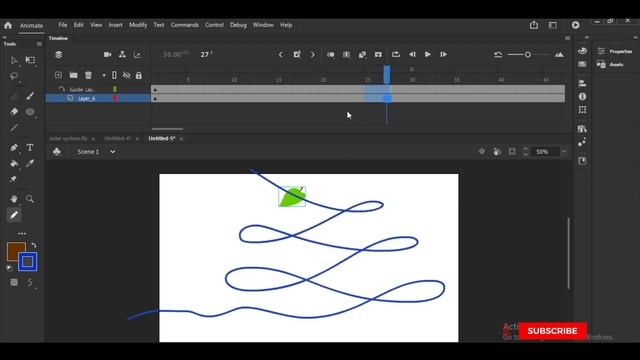The height and width of the screenshot is (360, 640).
Task: Select the Selection arrow tool
Action: pos(14,60)
